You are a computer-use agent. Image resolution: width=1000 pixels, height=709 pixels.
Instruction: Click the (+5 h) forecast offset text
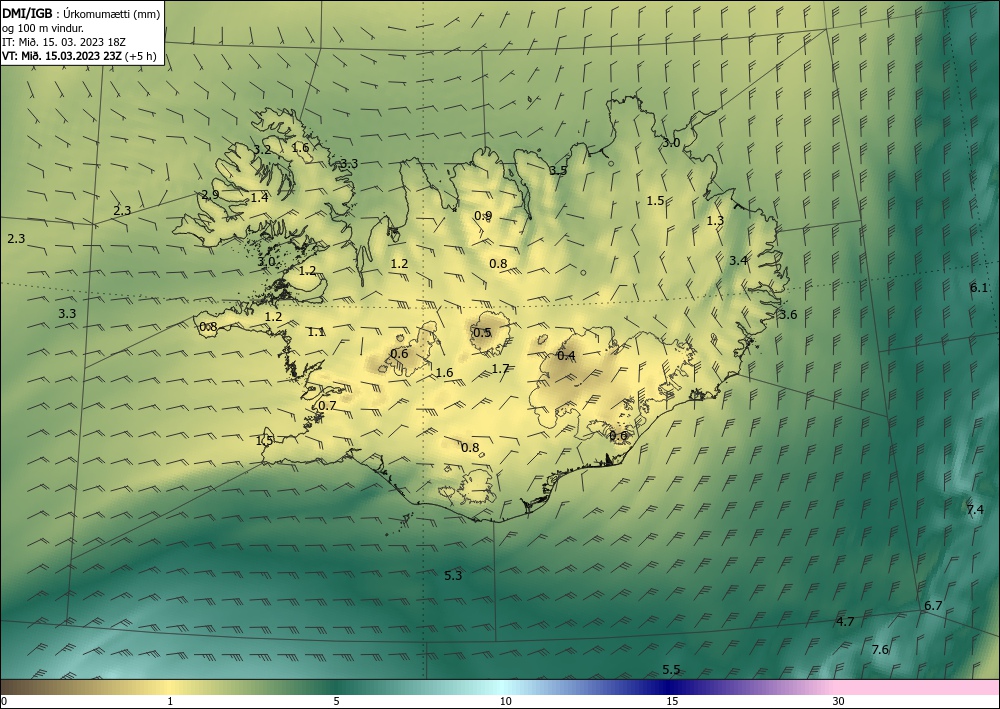coord(142,56)
